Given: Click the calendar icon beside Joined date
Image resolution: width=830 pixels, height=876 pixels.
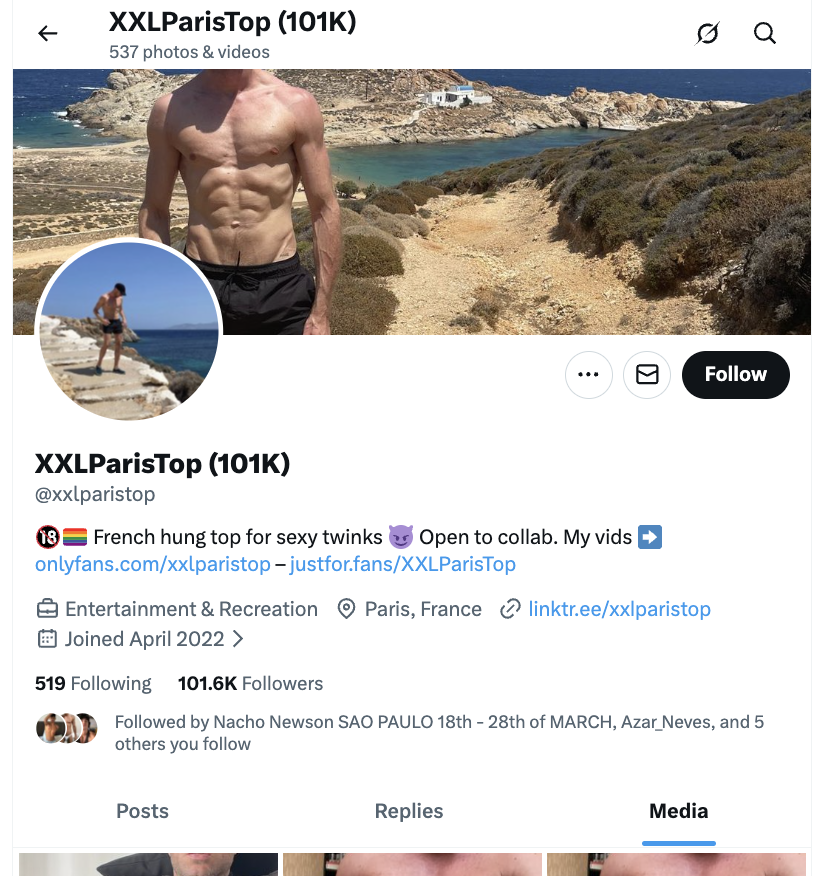Looking at the screenshot, I should [x=46, y=638].
